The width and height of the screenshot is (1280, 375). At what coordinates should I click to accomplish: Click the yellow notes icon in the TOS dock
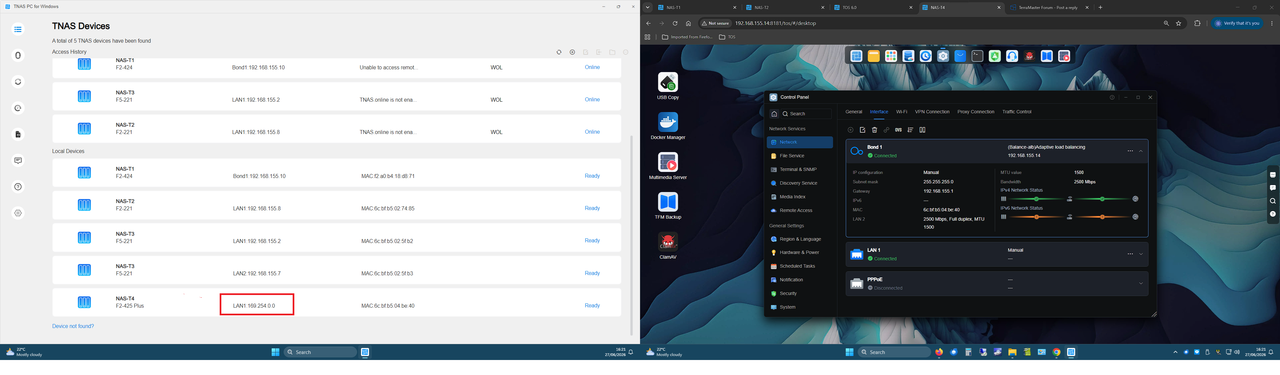click(x=873, y=56)
